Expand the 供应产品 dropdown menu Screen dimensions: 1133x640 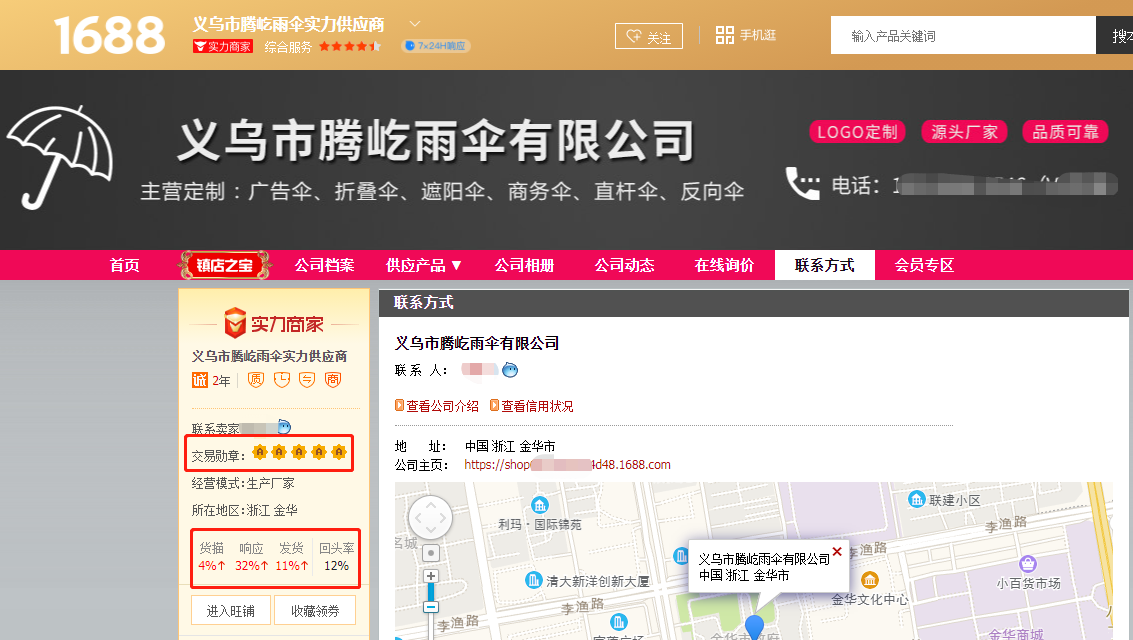[423, 265]
